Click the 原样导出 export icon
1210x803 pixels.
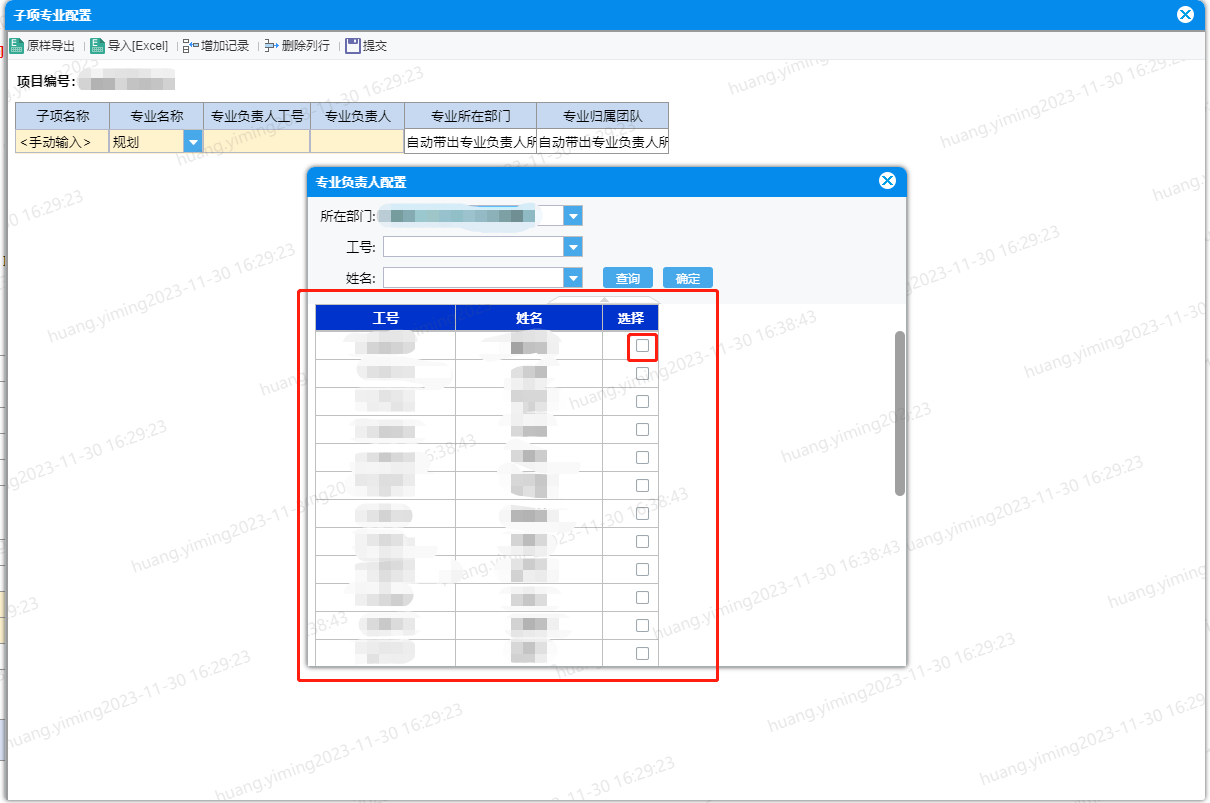(x=16, y=46)
